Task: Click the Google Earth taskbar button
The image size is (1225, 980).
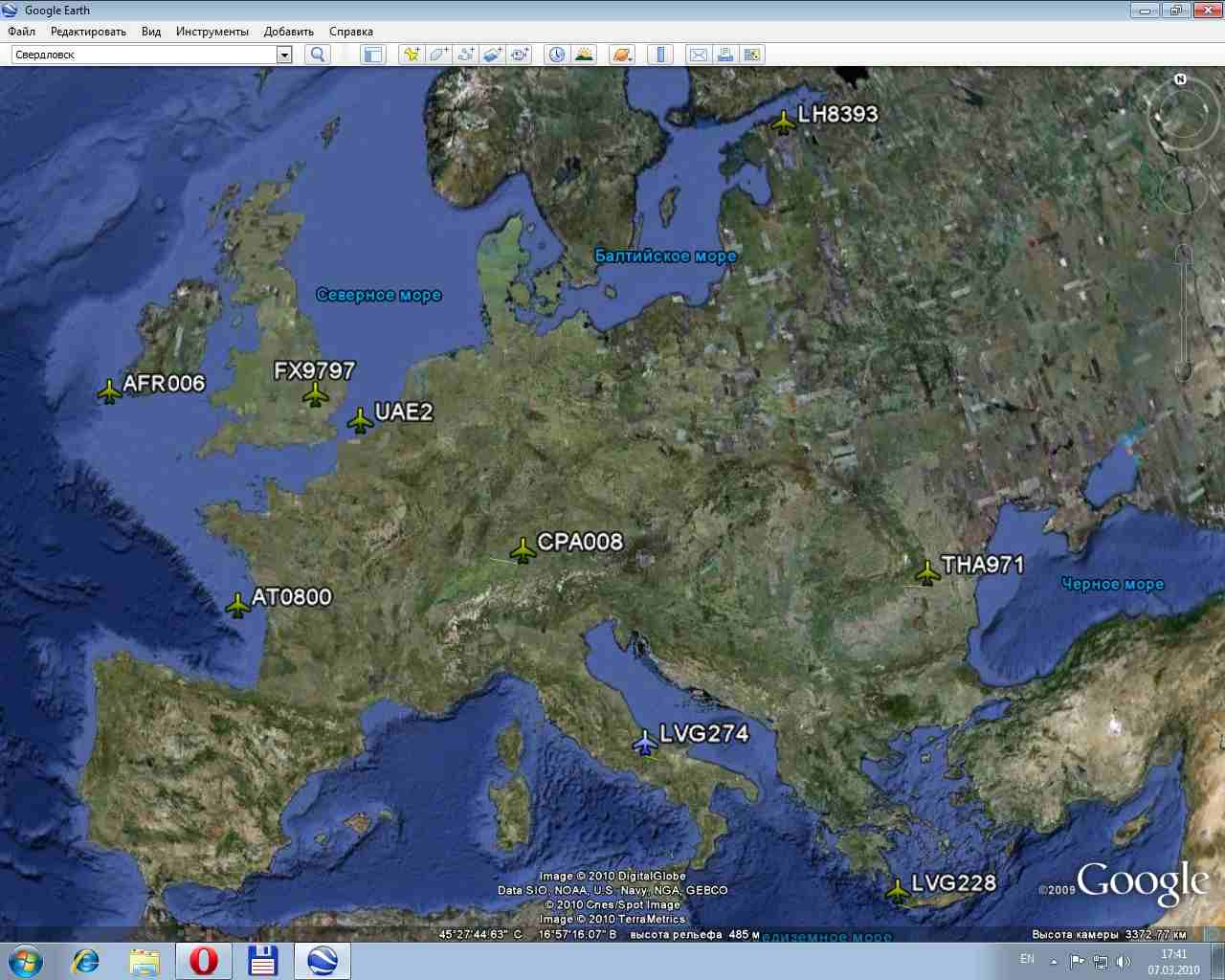Action: tap(322, 961)
